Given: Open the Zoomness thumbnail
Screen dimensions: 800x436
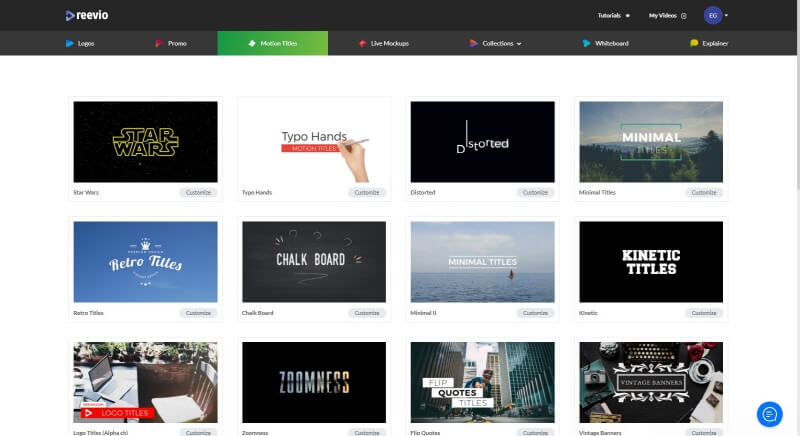Looking at the screenshot, I should point(314,382).
